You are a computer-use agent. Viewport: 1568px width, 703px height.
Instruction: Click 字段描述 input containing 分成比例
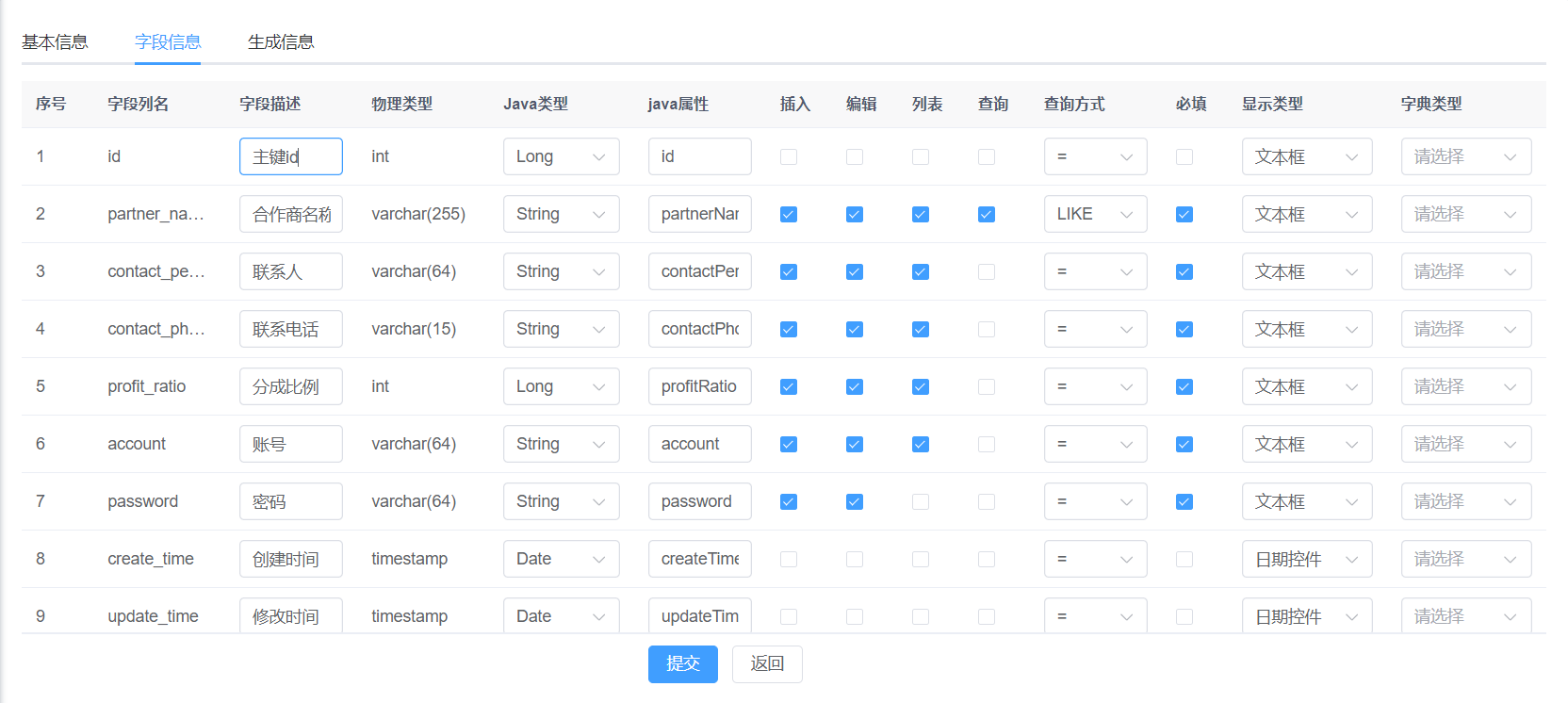coord(291,386)
